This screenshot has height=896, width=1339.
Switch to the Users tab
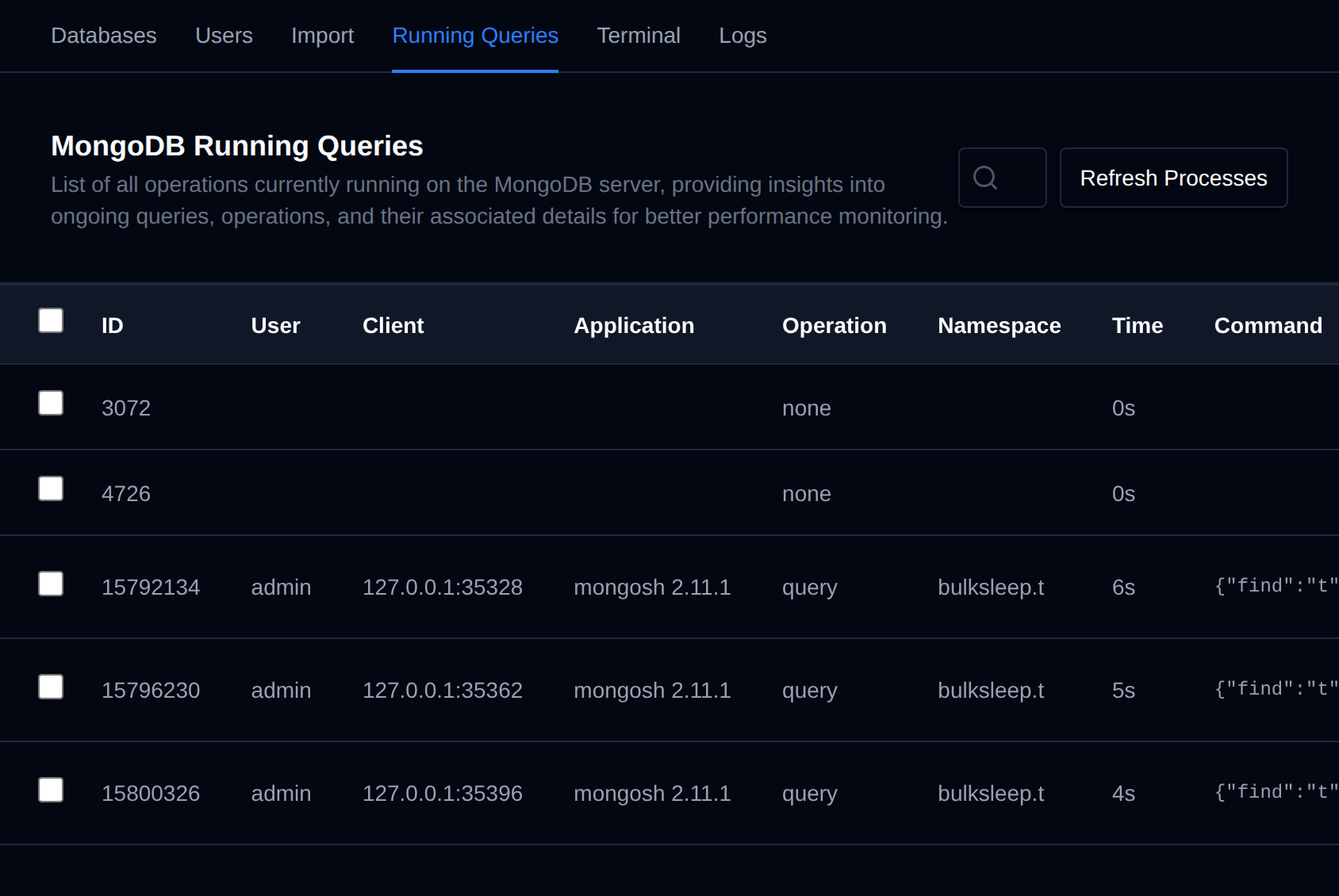pyautogui.click(x=224, y=36)
